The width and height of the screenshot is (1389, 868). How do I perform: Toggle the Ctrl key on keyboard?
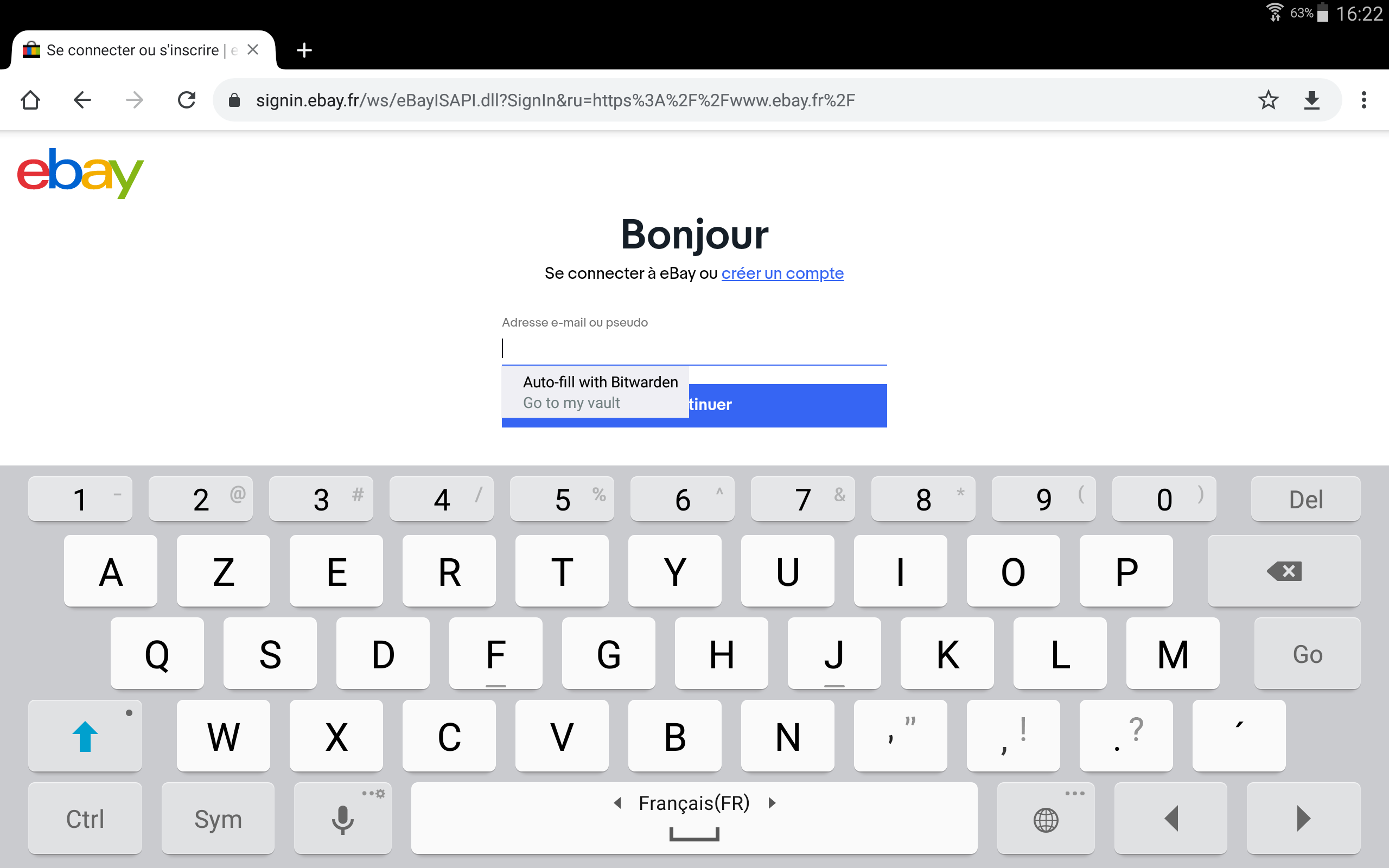pos(85,818)
